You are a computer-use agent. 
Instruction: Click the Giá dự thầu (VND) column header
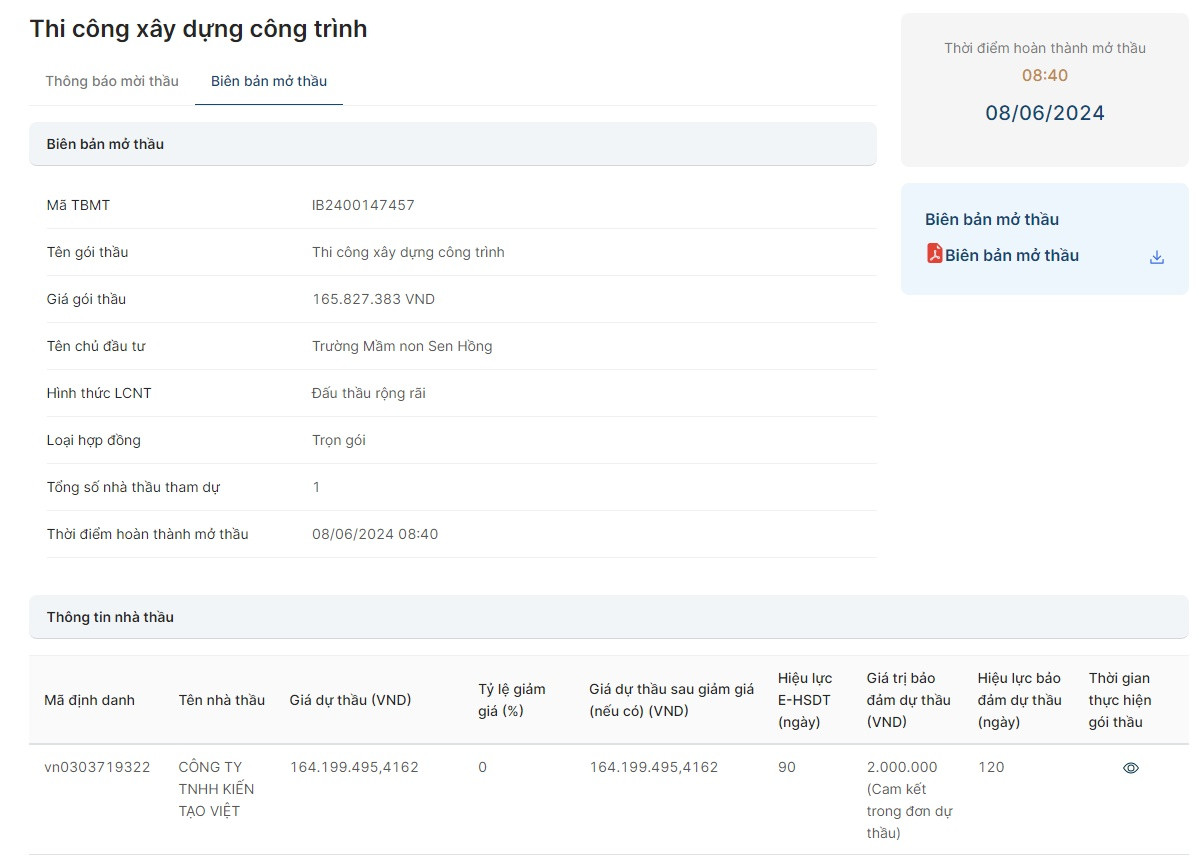click(350, 700)
